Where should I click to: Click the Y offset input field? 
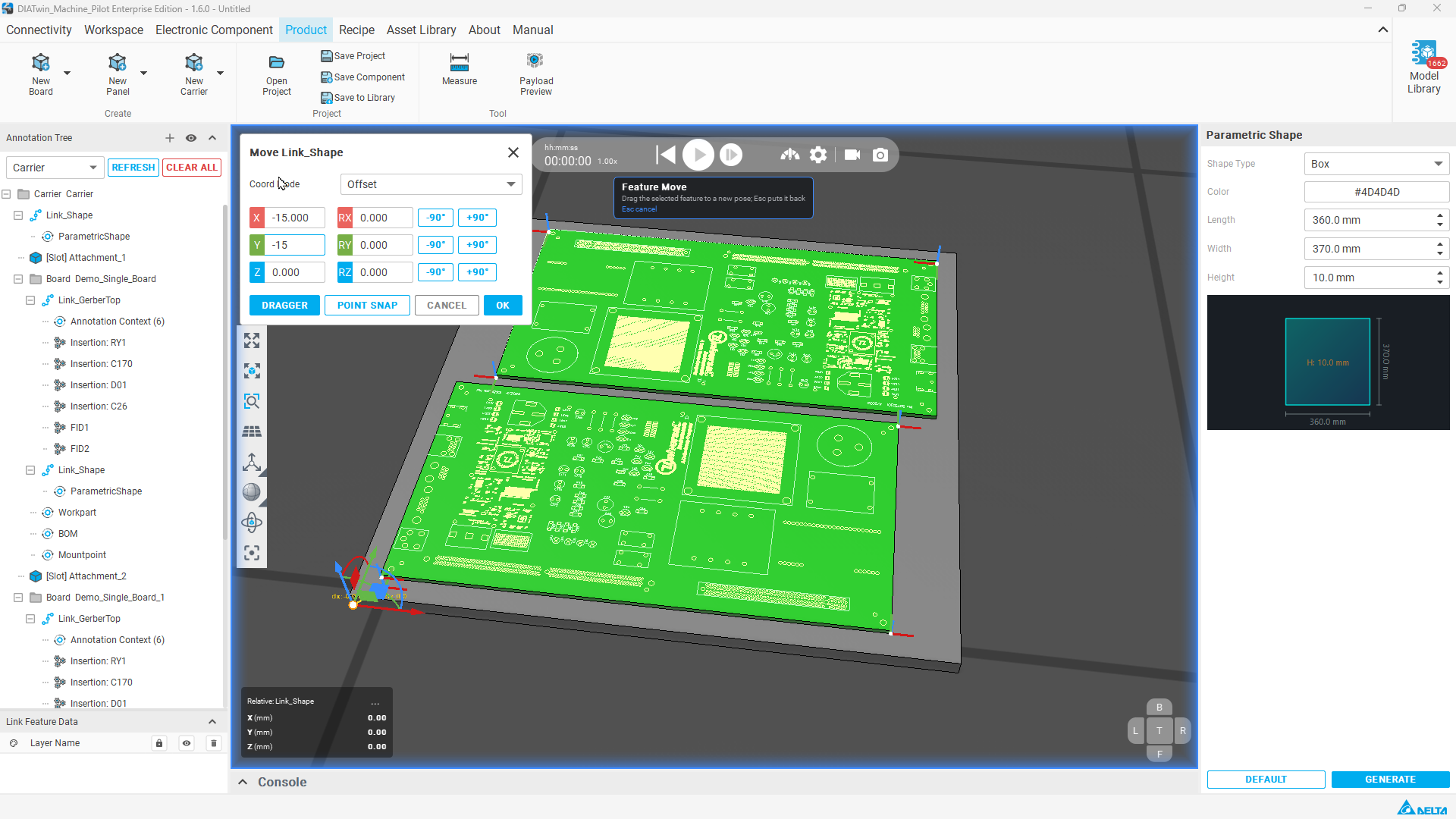[295, 245]
